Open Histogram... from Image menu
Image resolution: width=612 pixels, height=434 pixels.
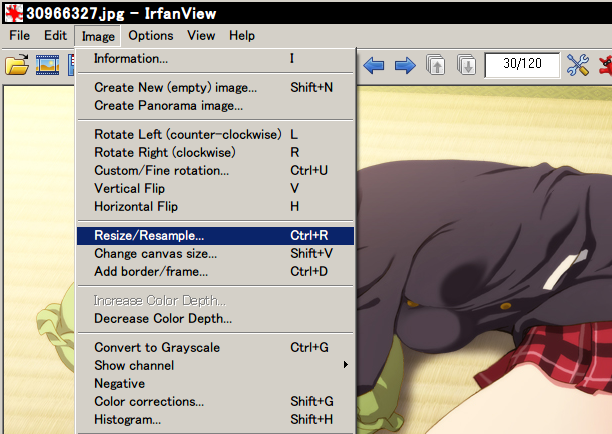click(x=215, y=419)
